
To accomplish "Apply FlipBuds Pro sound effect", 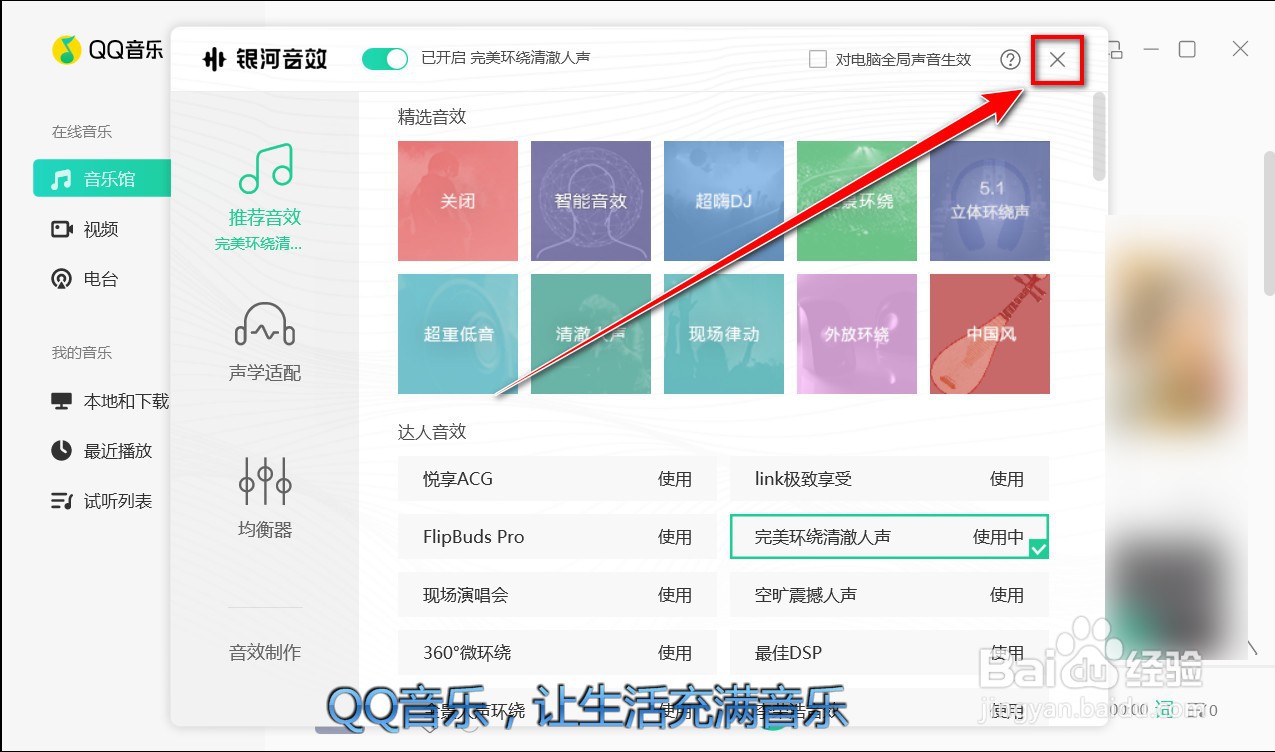I will 677,537.
